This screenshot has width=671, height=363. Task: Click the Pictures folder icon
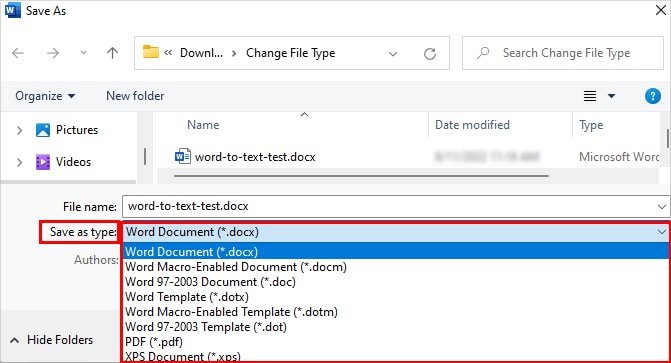tap(43, 130)
